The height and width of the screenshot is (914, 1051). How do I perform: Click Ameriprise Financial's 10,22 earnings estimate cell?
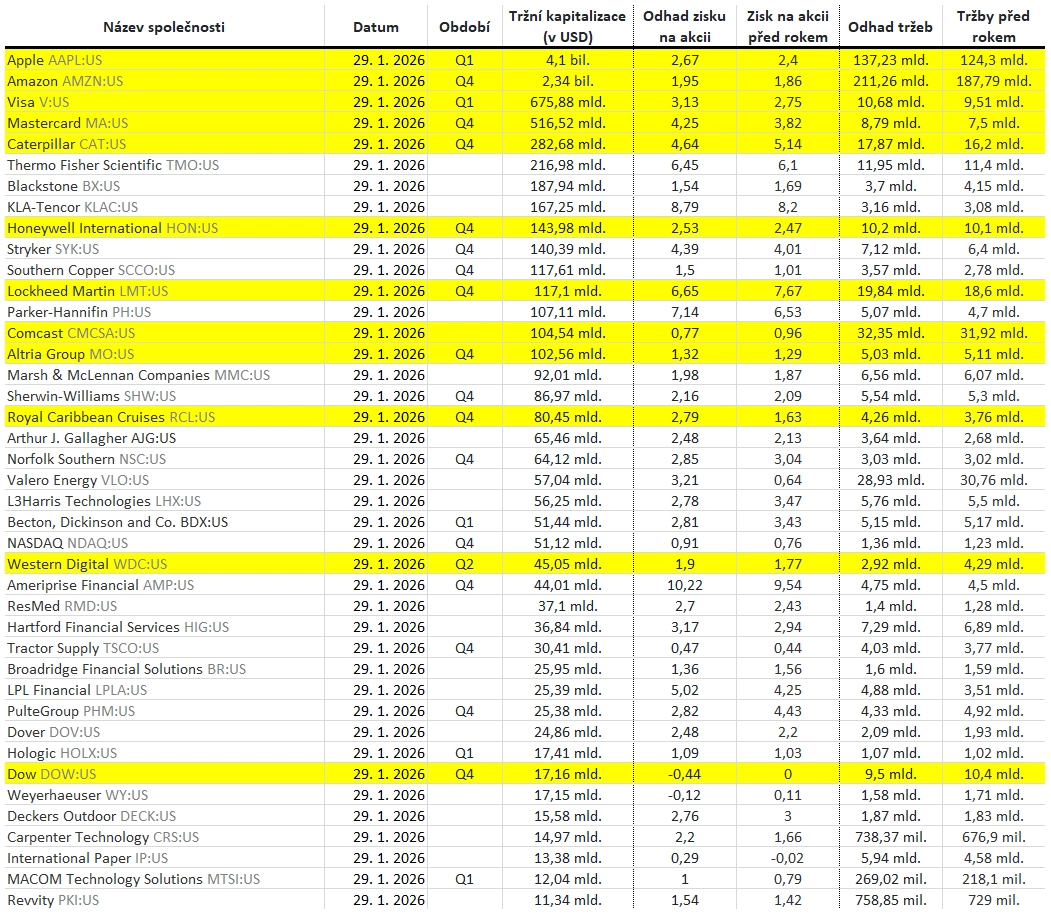[684, 585]
